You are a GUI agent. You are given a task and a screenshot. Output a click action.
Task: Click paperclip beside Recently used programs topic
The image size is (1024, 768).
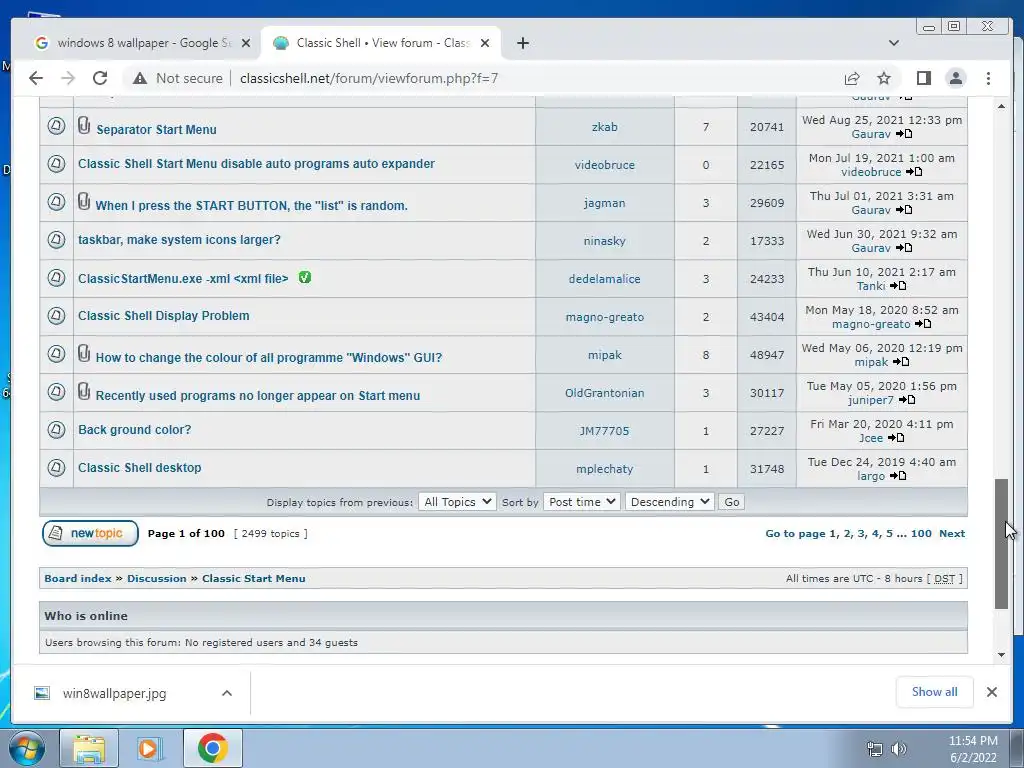tap(84, 391)
